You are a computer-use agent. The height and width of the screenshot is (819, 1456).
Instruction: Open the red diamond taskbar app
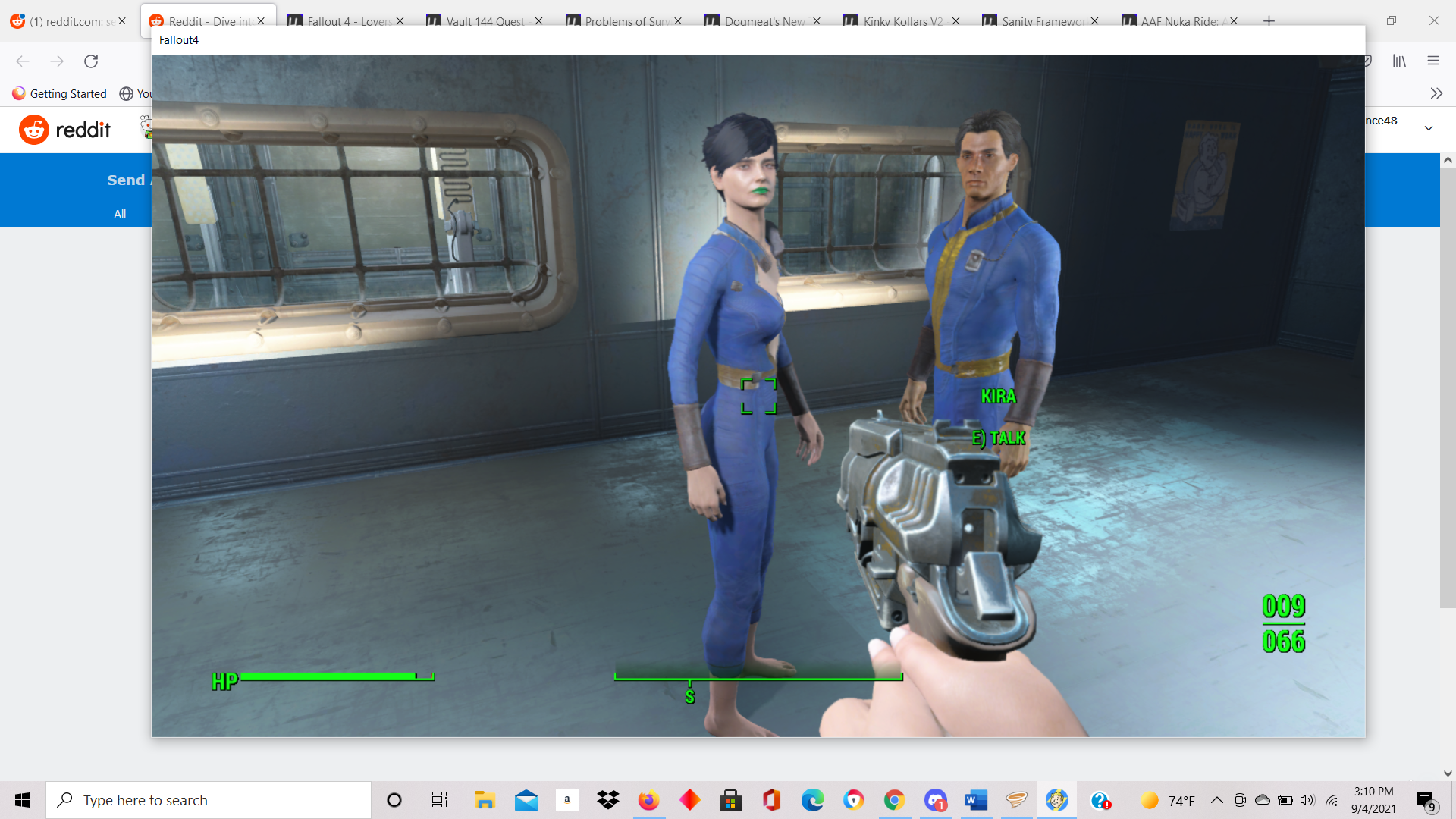(x=689, y=800)
